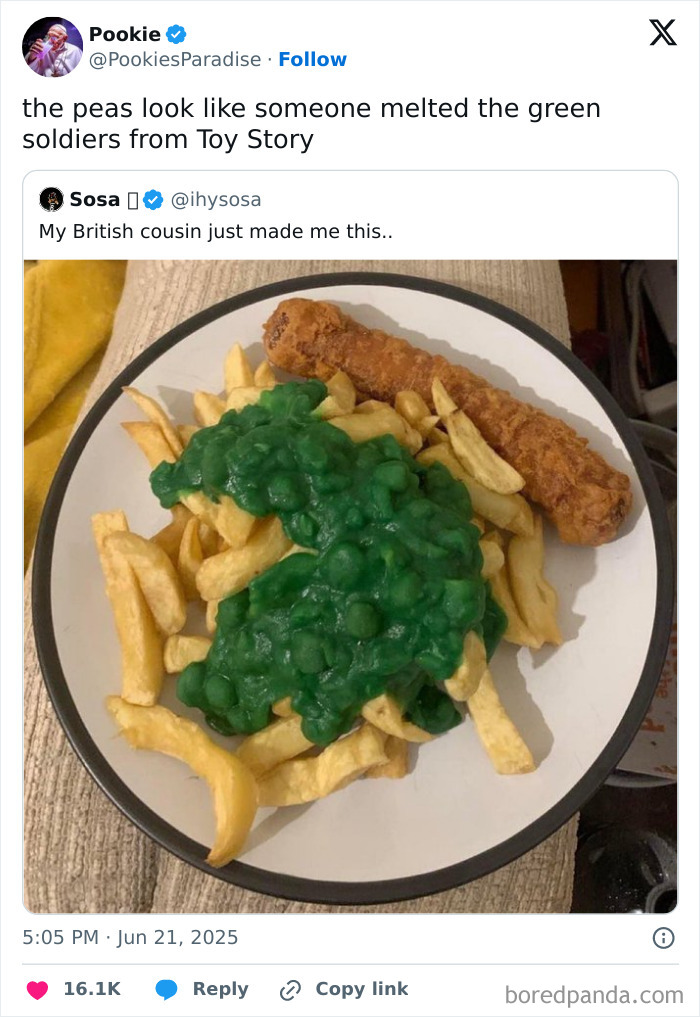This screenshot has height=1017, width=700.
Task: Follow @PookiesParadise
Action: coord(313,59)
